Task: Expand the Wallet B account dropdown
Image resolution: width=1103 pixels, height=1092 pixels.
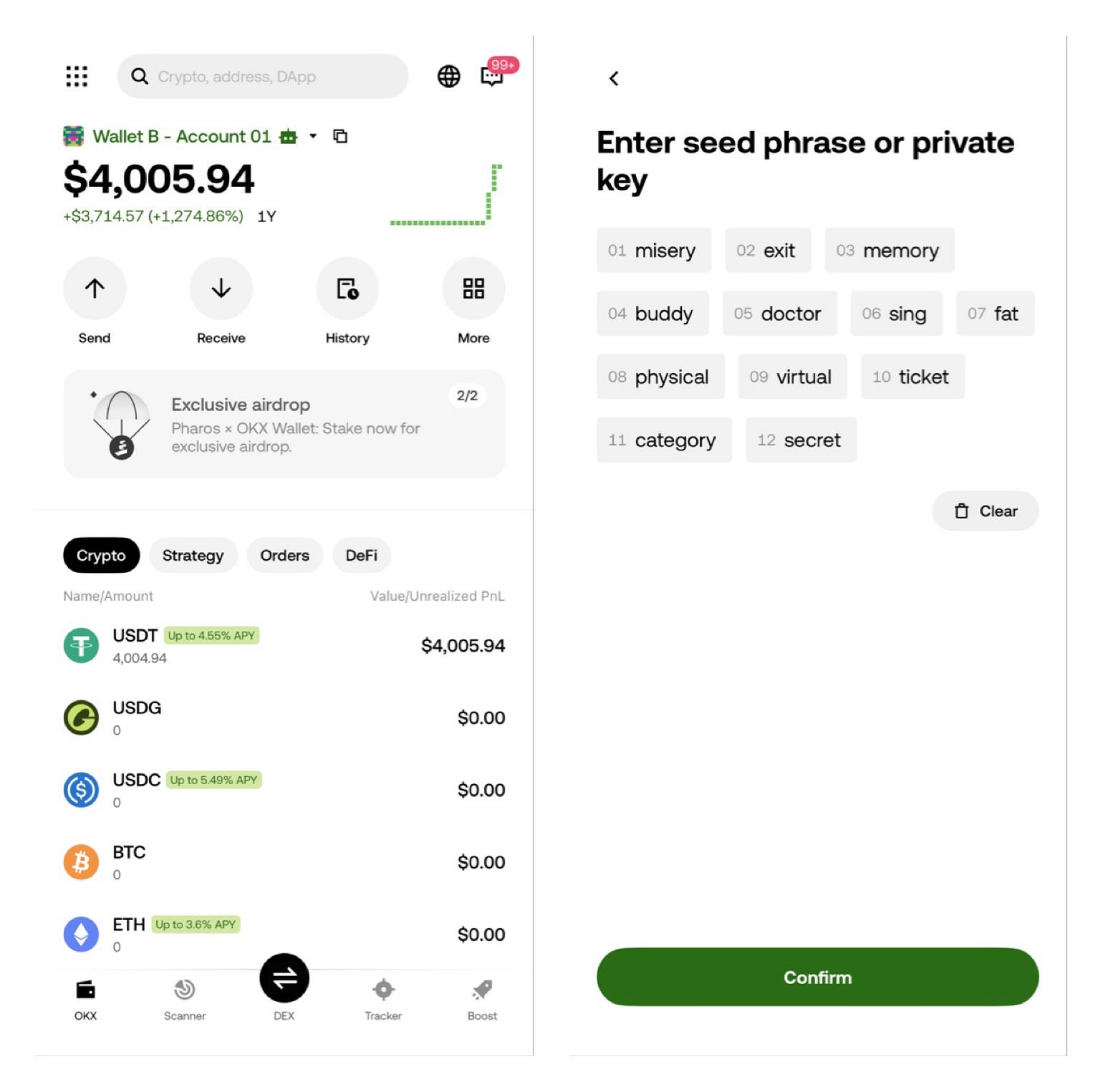Action: pos(313,137)
